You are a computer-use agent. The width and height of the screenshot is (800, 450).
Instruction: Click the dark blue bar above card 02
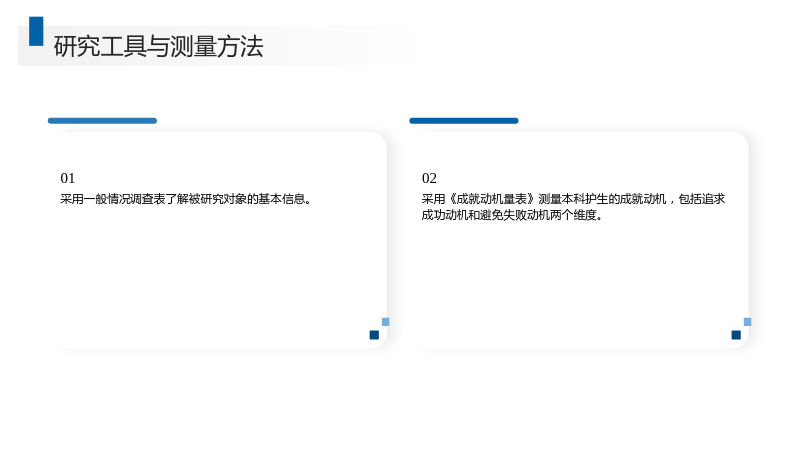464,121
